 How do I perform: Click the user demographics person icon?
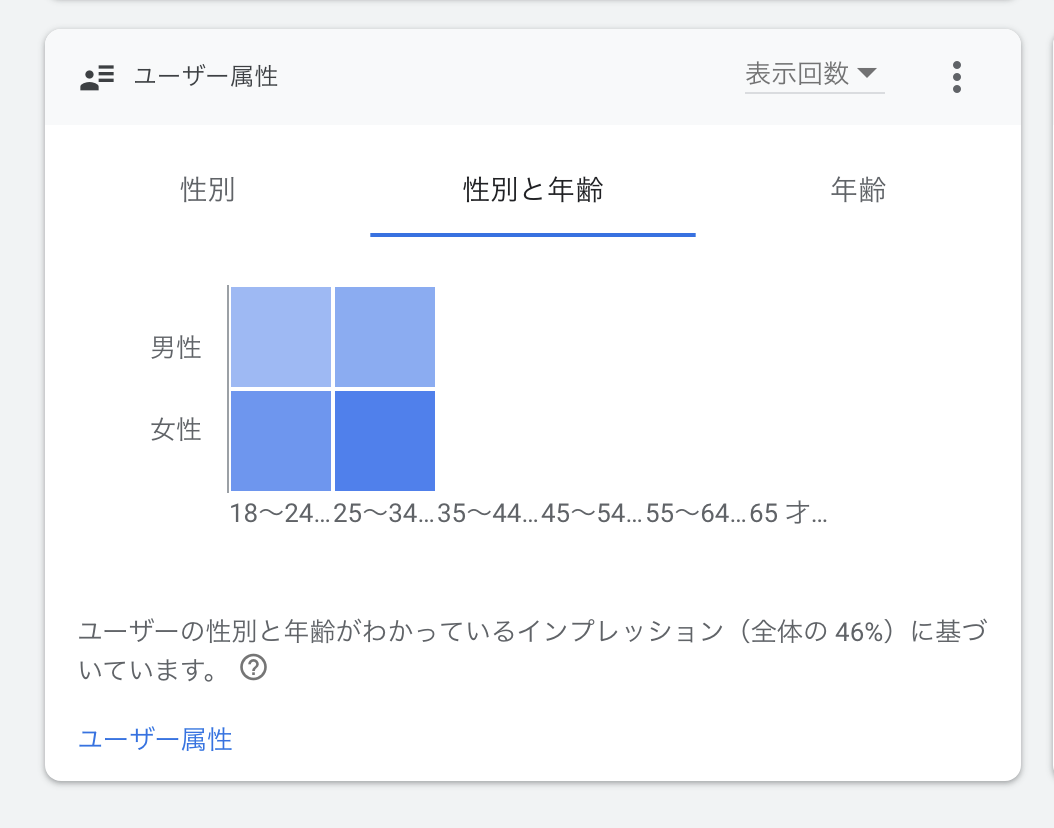[x=97, y=77]
